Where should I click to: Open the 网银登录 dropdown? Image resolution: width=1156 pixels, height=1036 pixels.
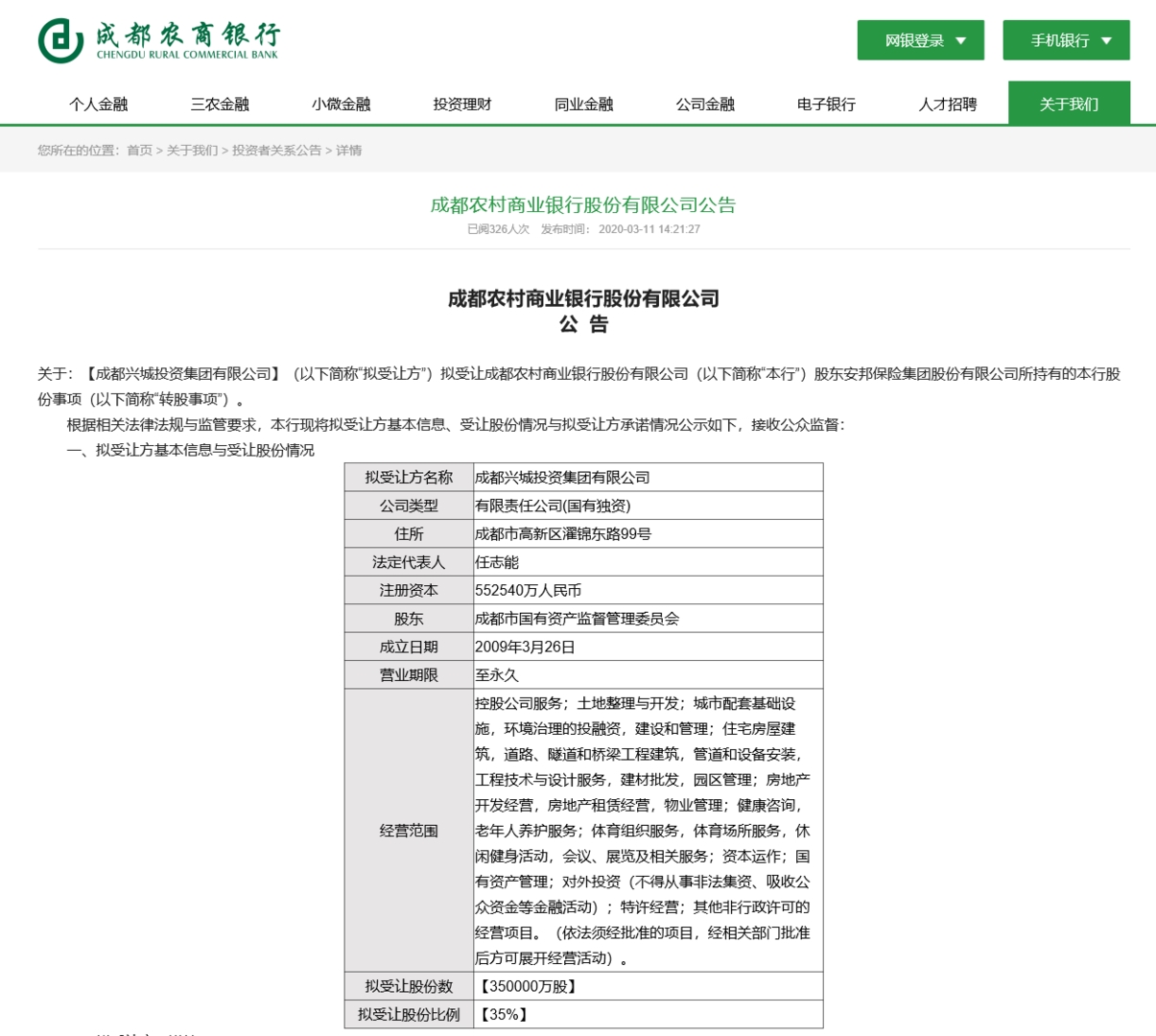(x=919, y=40)
